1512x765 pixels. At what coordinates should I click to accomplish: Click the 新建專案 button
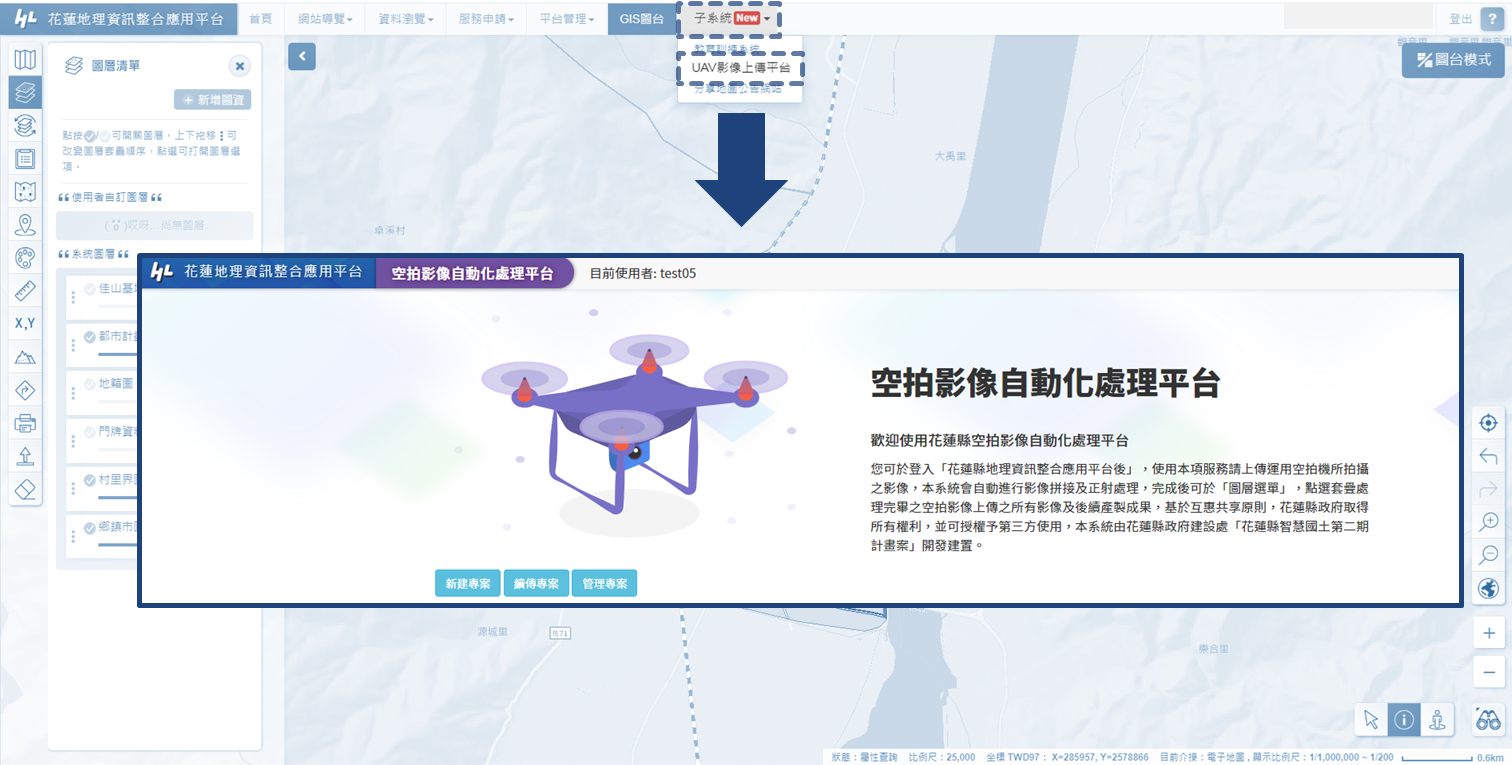pyautogui.click(x=467, y=584)
